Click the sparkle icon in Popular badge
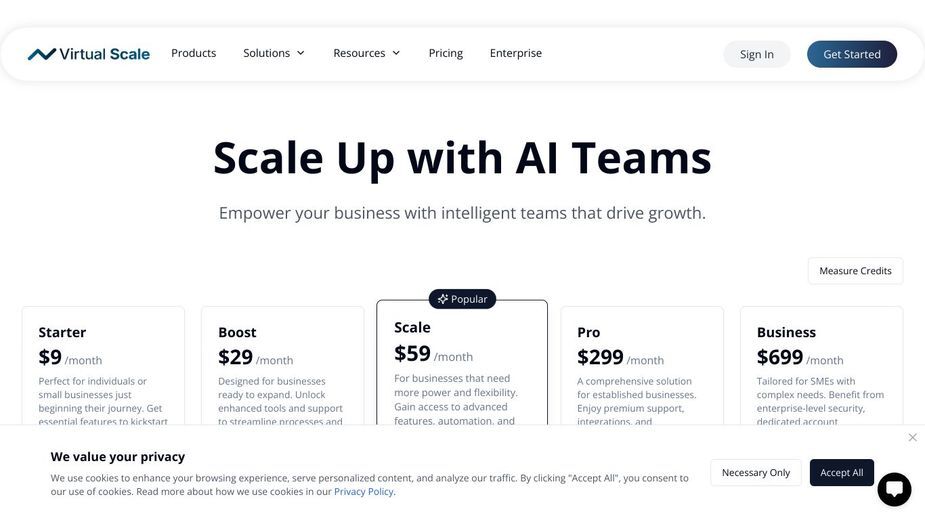The width and height of the screenshot is (925, 520). click(442, 299)
